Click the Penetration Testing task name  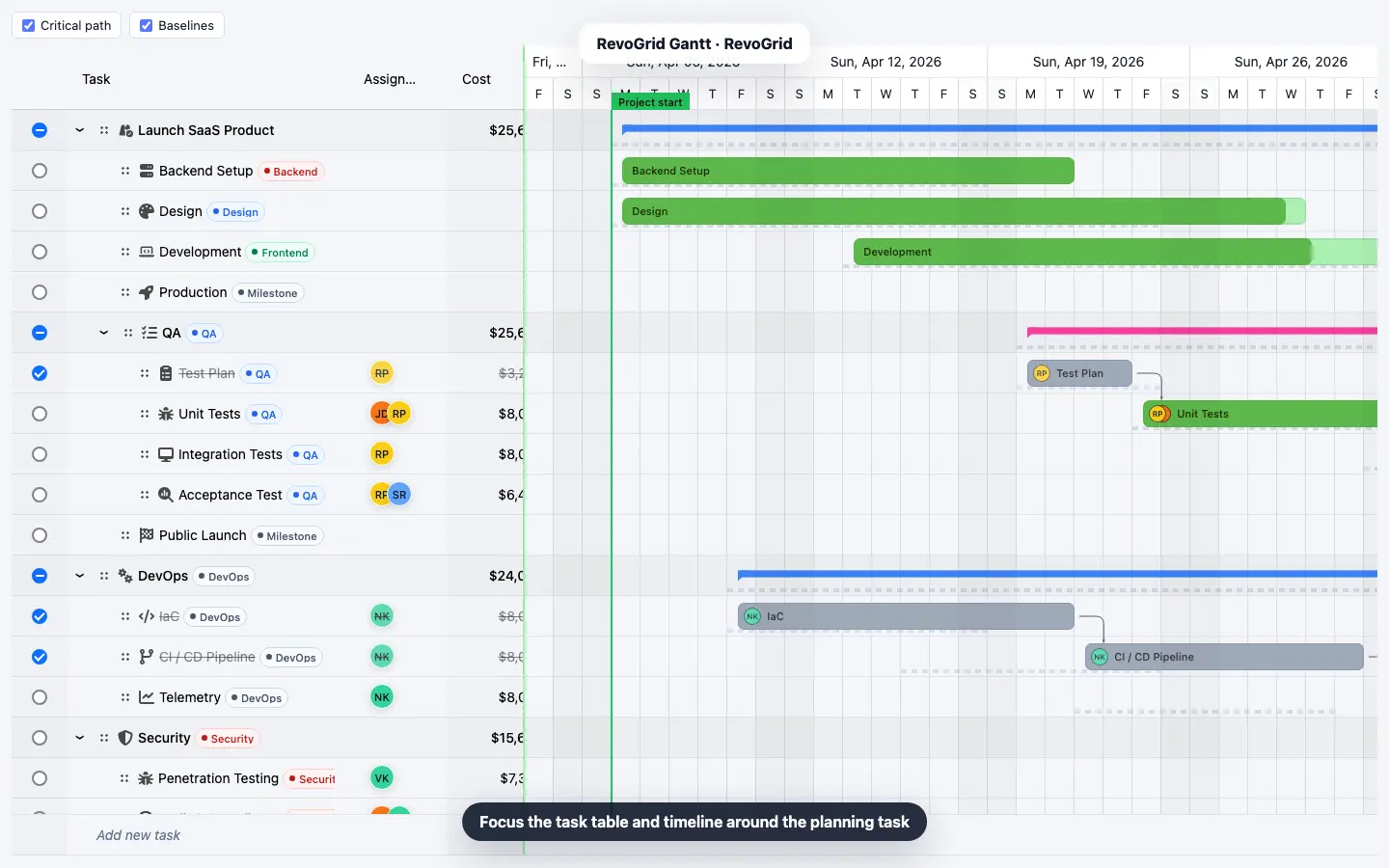(218, 778)
